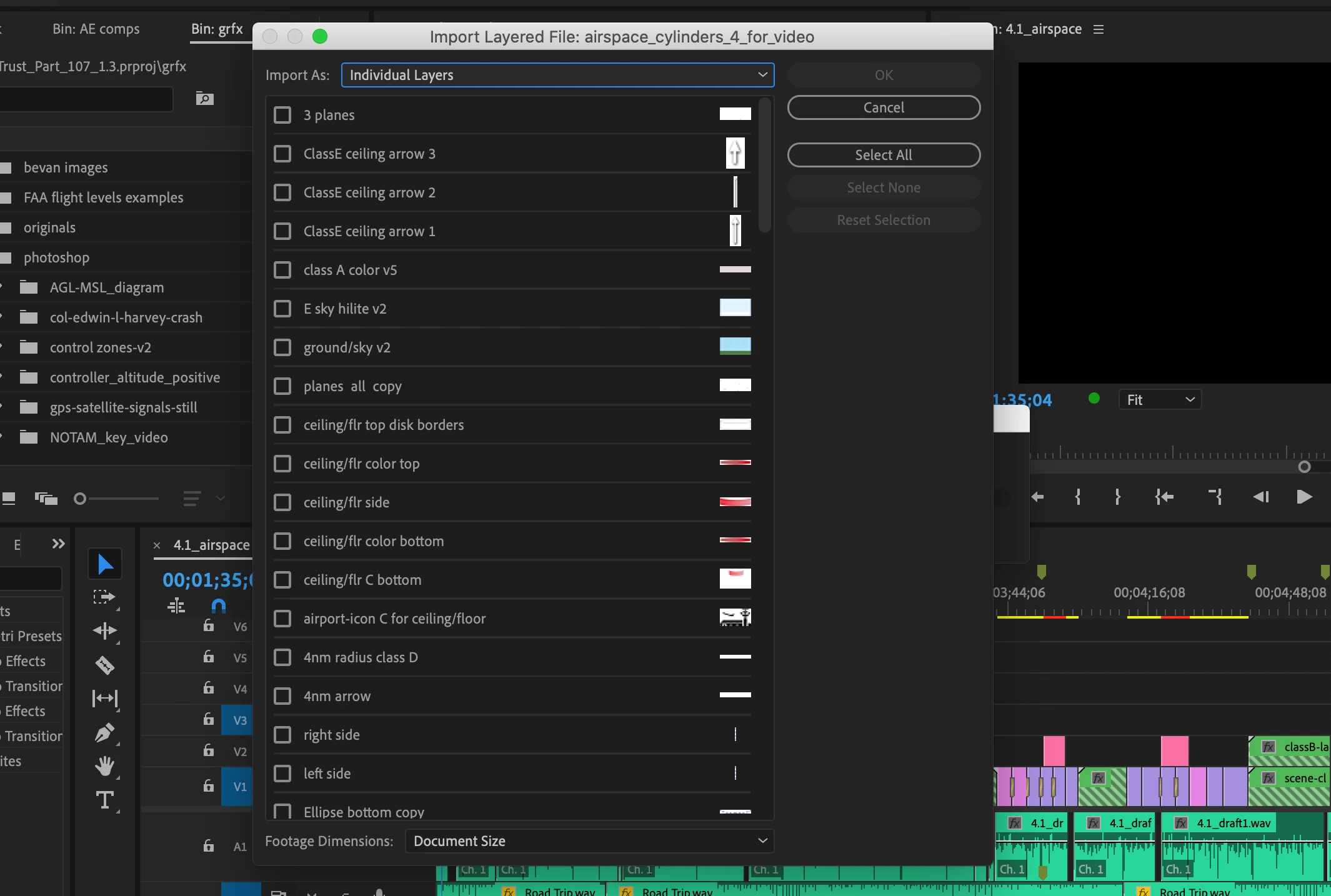
Task: Open the Footage Dimensions dropdown
Action: coord(589,841)
